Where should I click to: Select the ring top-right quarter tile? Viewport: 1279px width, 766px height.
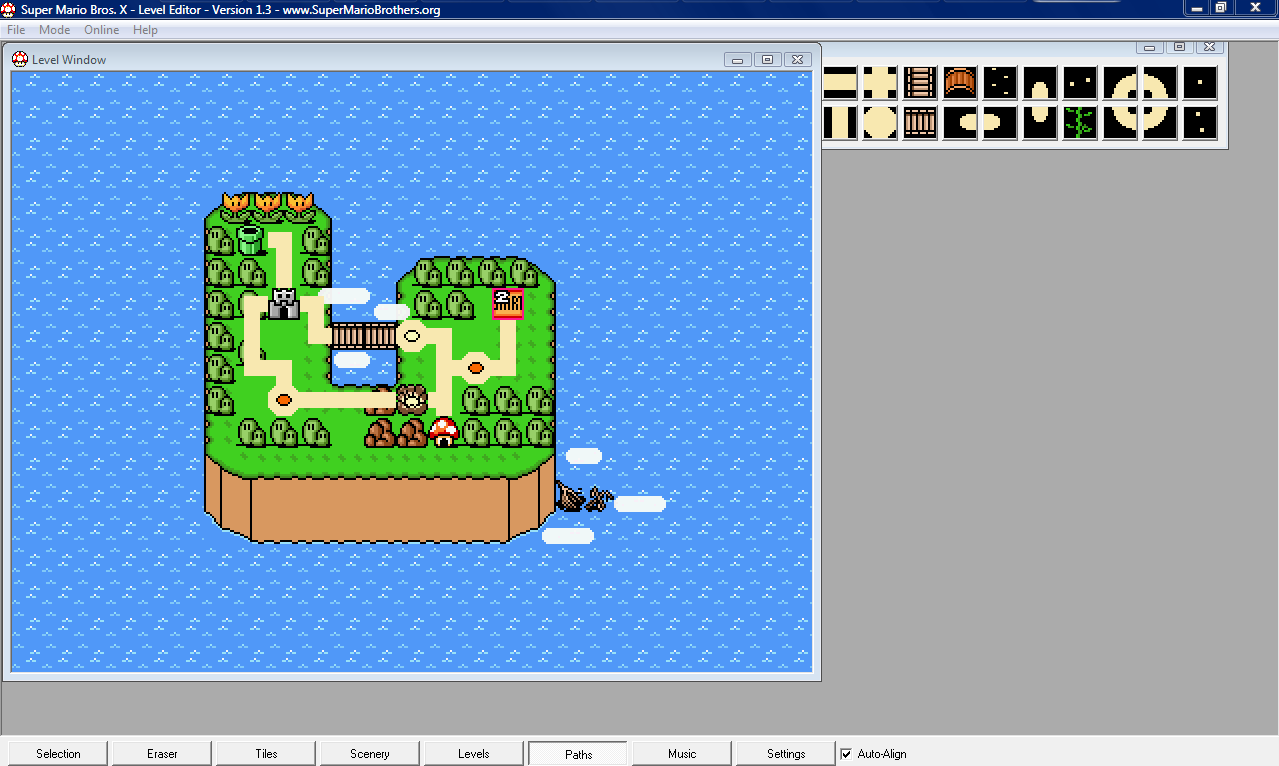tap(1160, 82)
